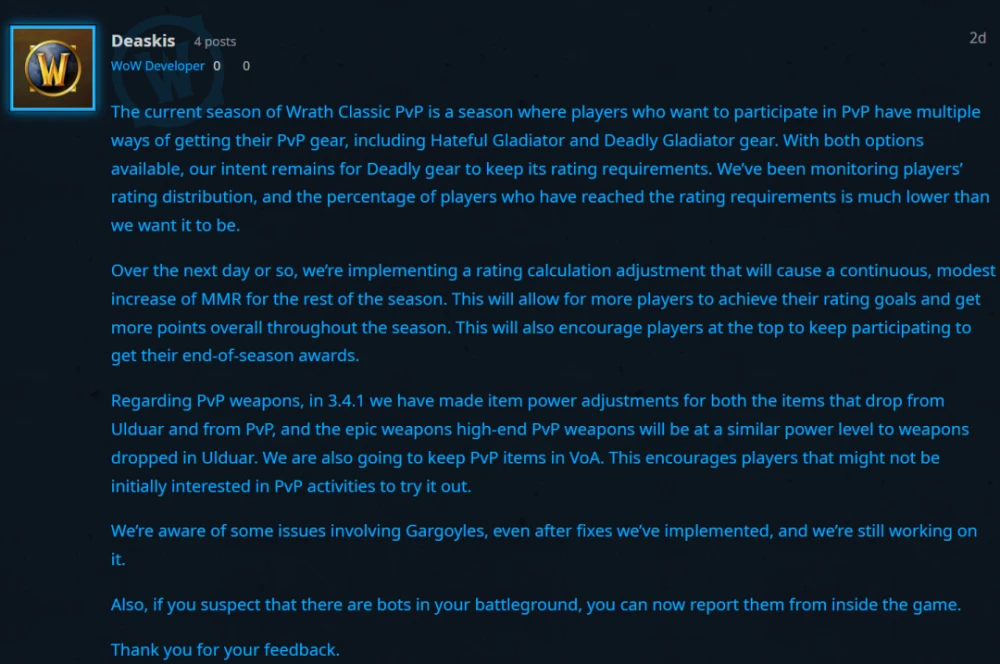Open Deaskis's WoW logo avatar
Viewport: 1000px width, 664px height.
pos(53,68)
